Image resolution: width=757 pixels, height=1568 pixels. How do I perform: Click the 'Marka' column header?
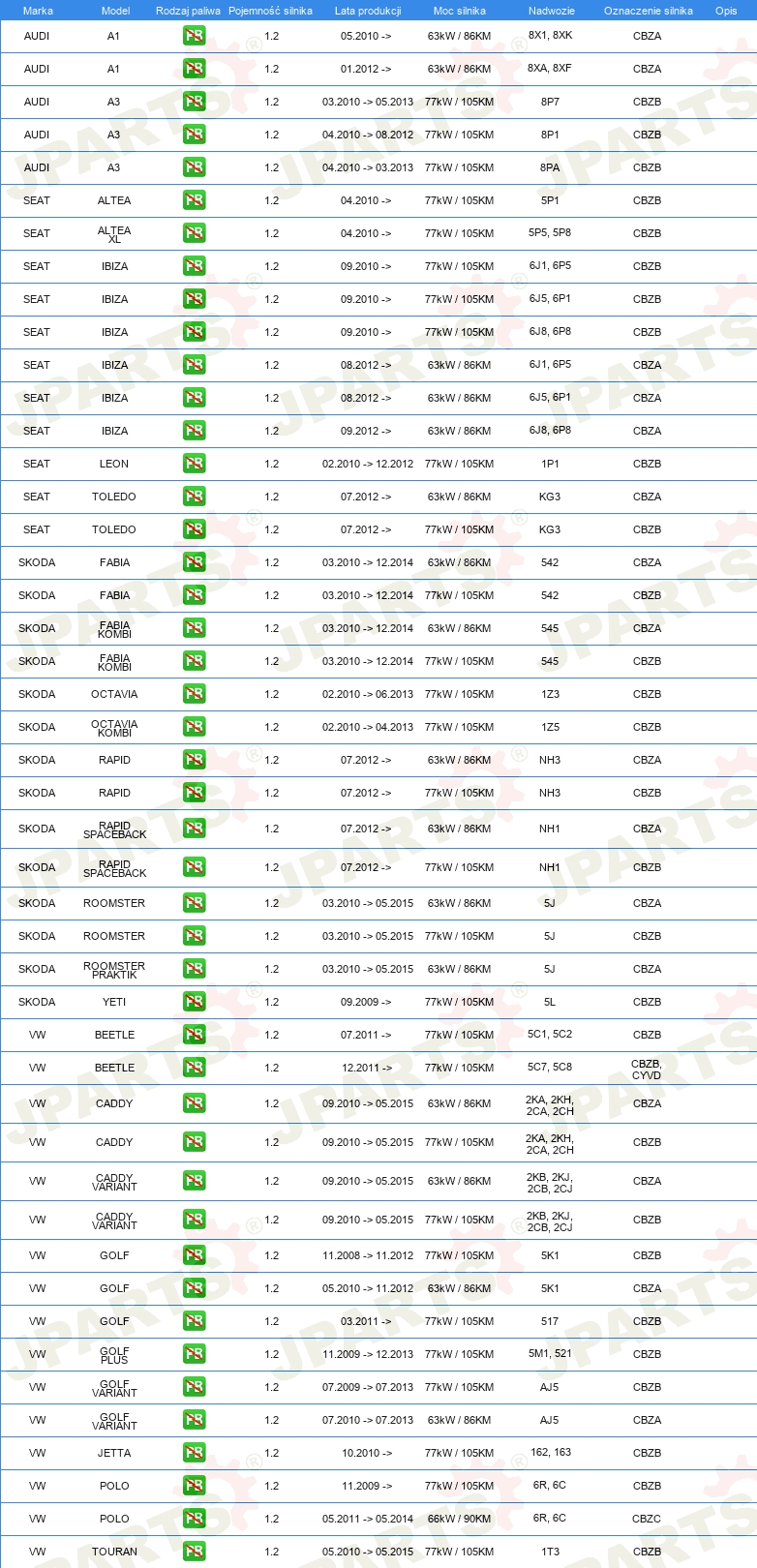click(x=38, y=11)
